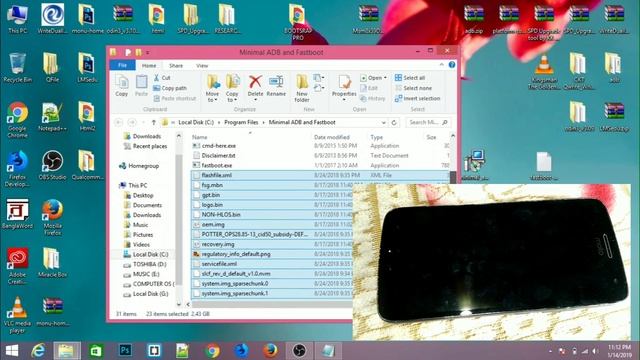Switch to the Home ribbon tab
Image resolution: width=640 pixels, height=360 pixels.
tap(149, 65)
